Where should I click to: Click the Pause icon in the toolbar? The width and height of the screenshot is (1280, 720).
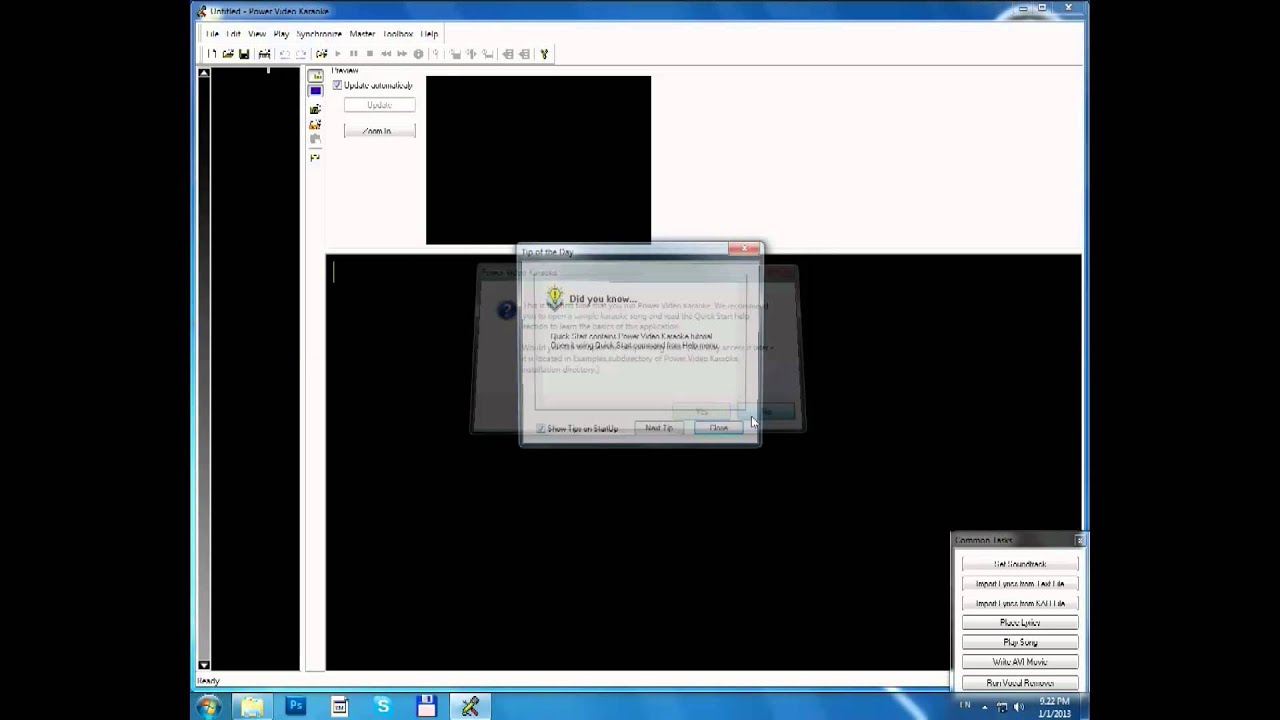click(x=353, y=54)
